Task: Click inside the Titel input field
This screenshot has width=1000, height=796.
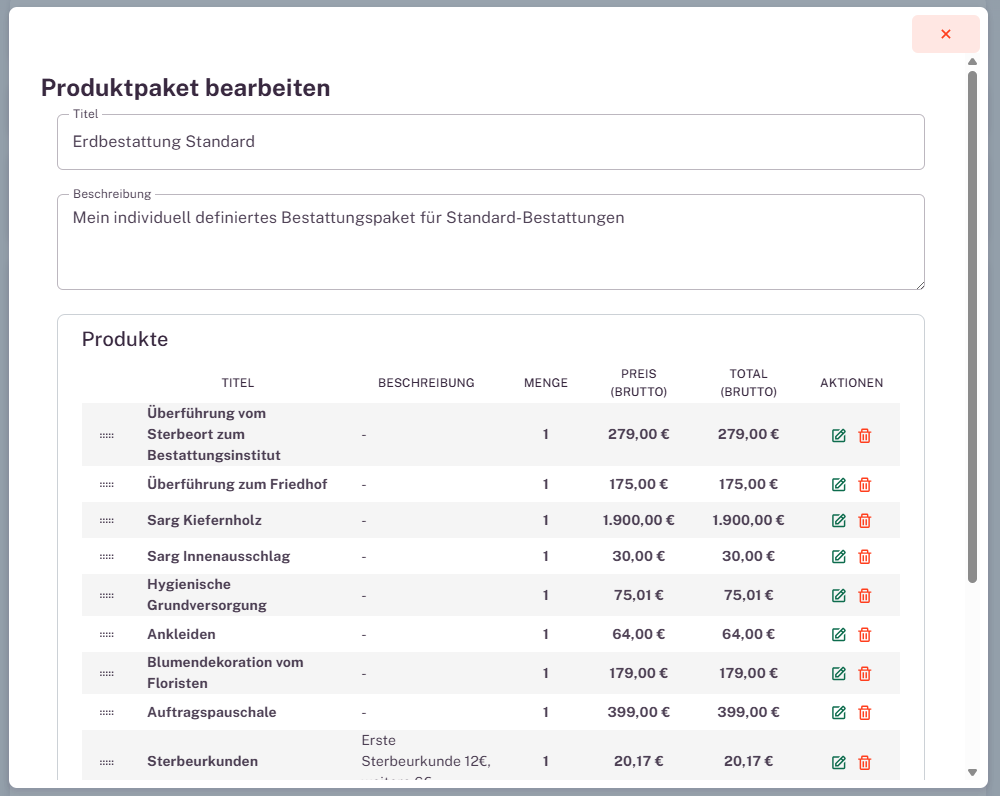Action: [x=490, y=141]
